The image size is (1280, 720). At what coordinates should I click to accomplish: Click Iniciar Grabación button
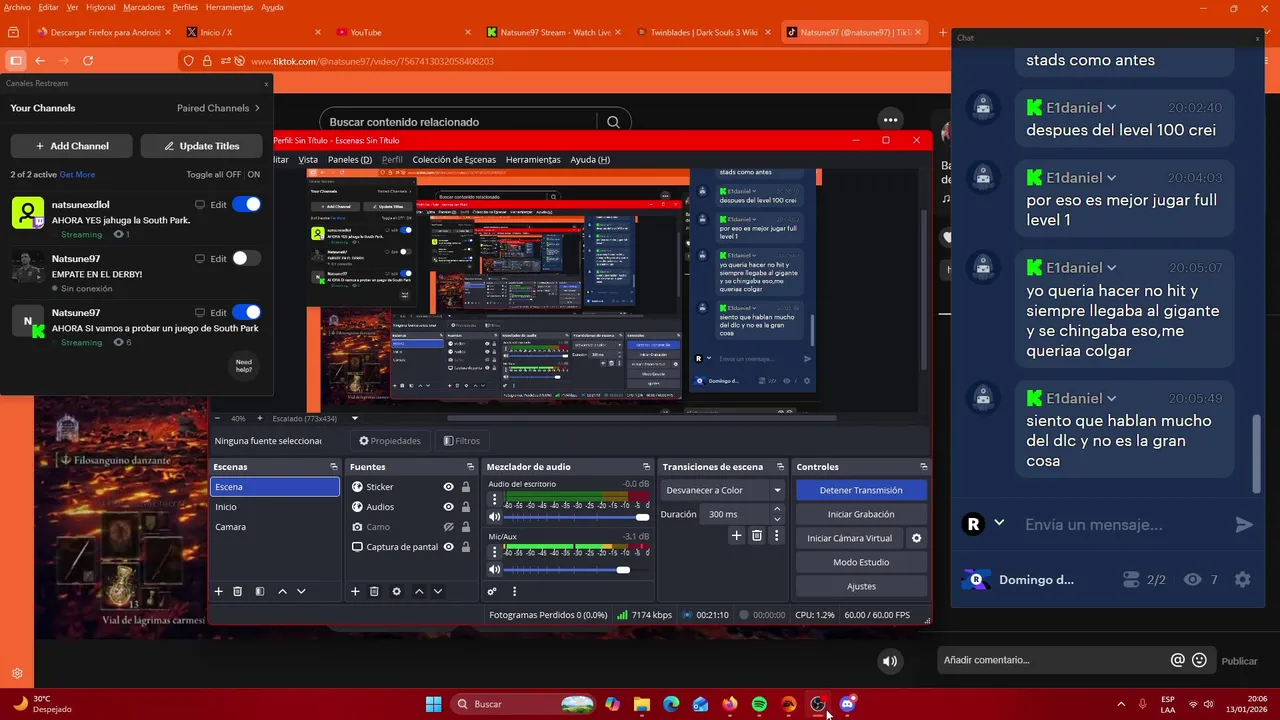[861, 514]
